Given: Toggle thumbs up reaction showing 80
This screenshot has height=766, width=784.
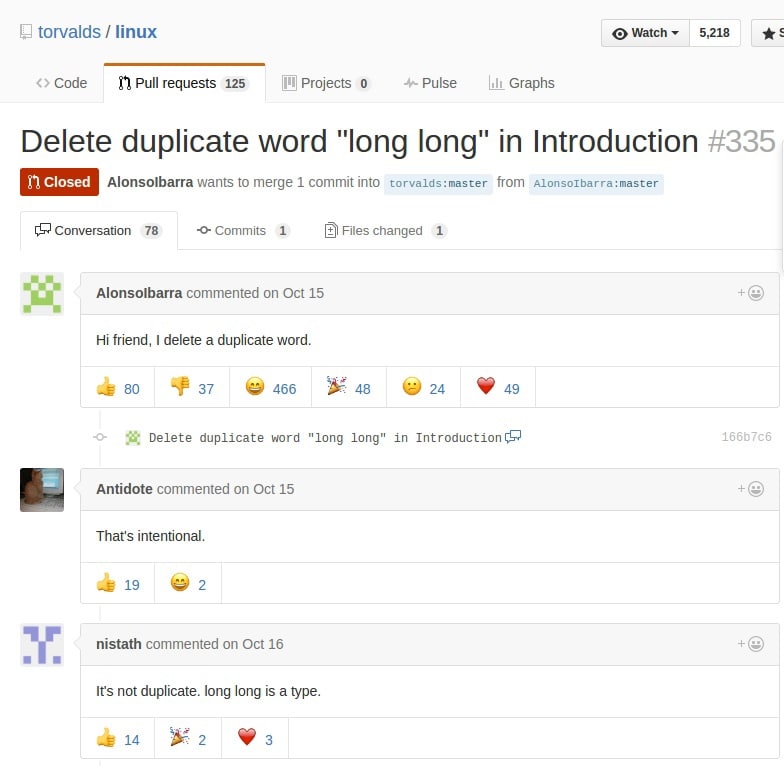Looking at the screenshot, I should pos(118,388).
